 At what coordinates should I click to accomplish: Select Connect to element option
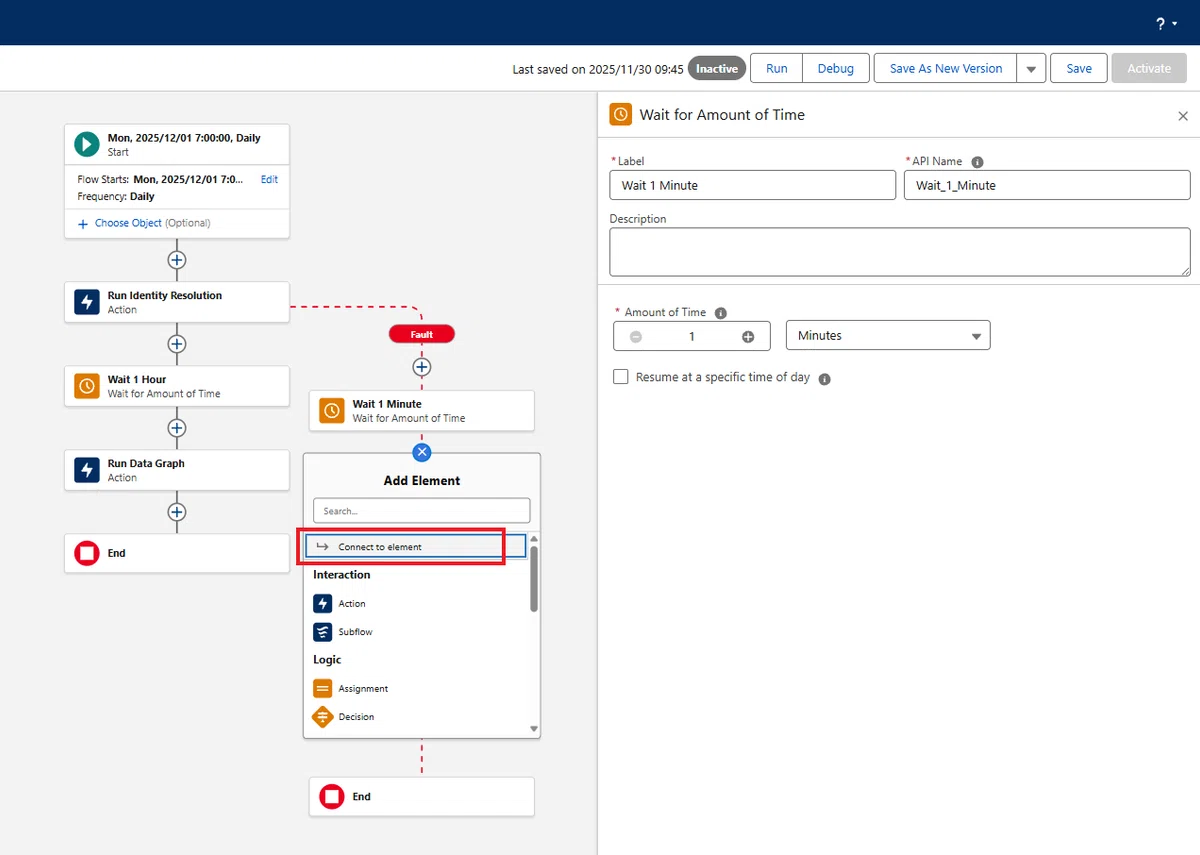[x=416, y=546]
